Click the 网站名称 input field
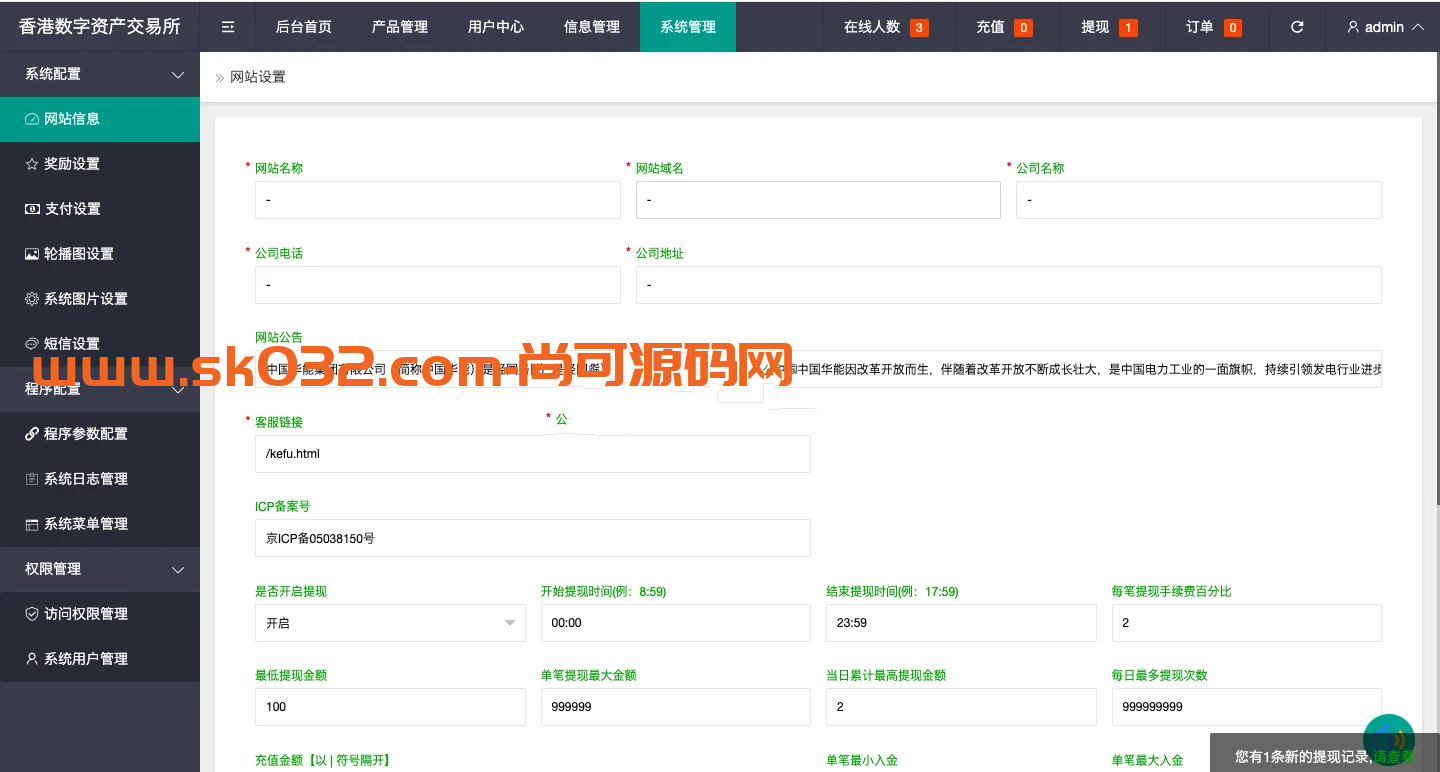 click(x=438, y=200)
